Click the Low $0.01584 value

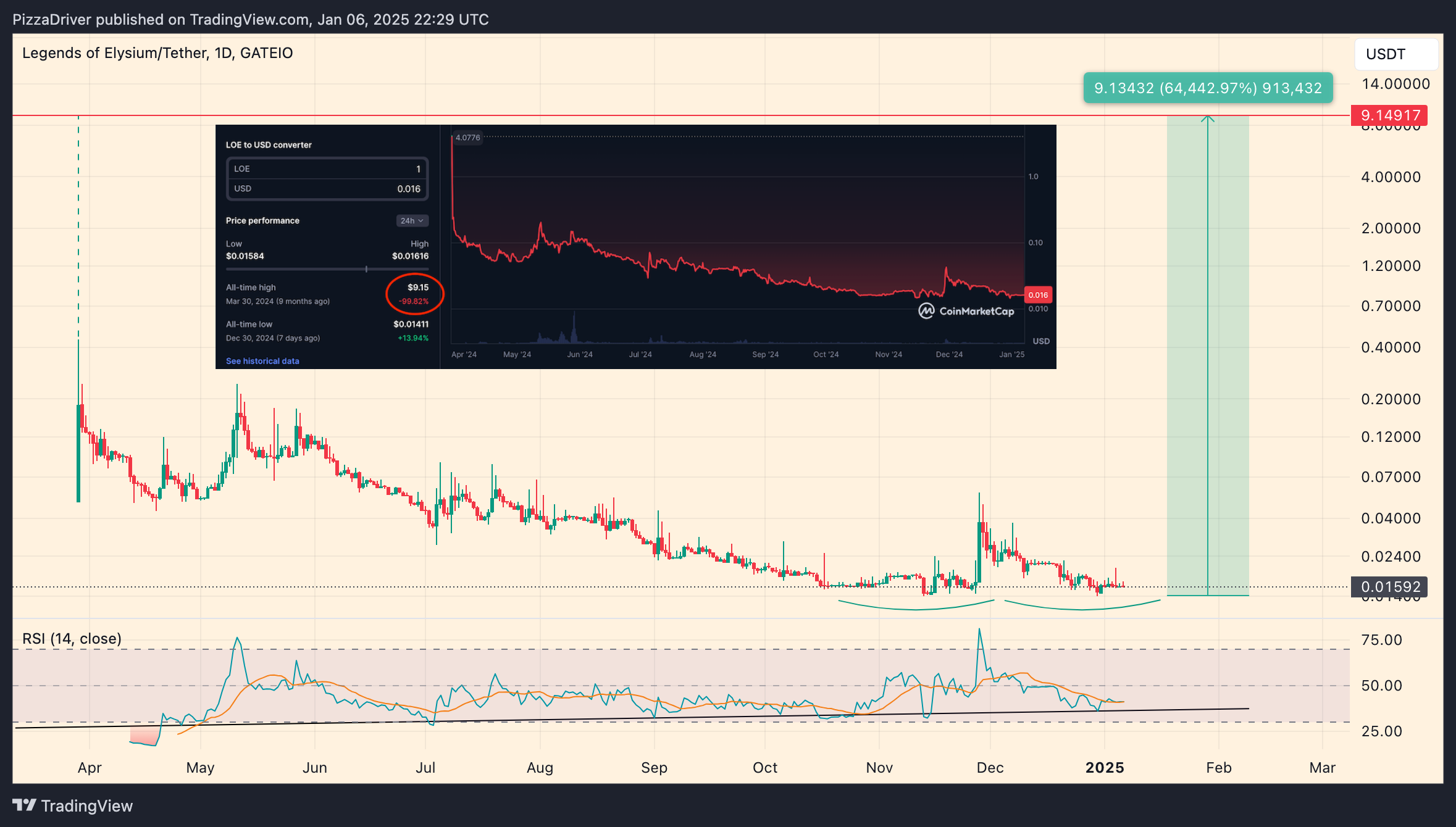(245, 256)
